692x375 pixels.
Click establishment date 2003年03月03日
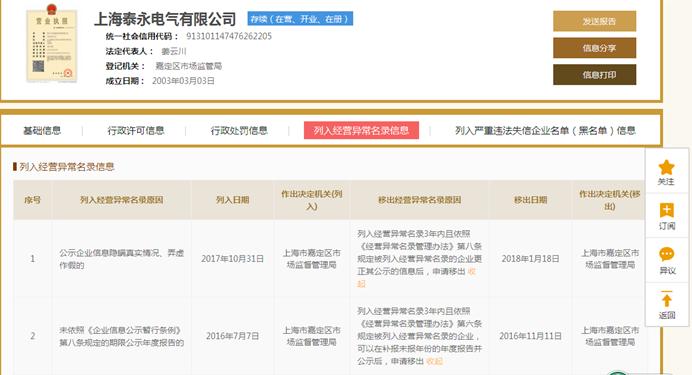pyautogui.click(x=183, y=81)
